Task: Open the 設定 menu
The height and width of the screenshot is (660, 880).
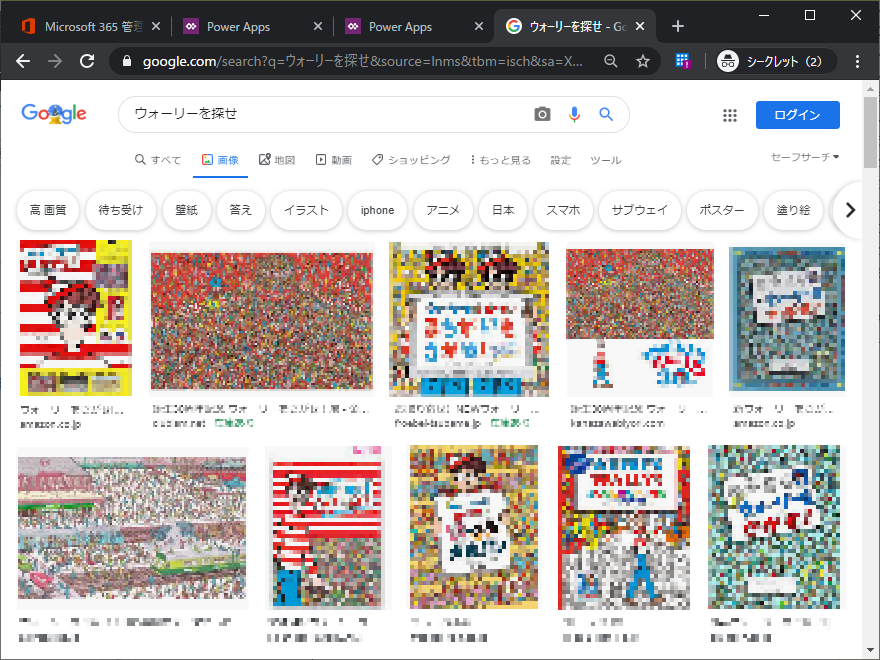Action: click(x=560, y=160)
